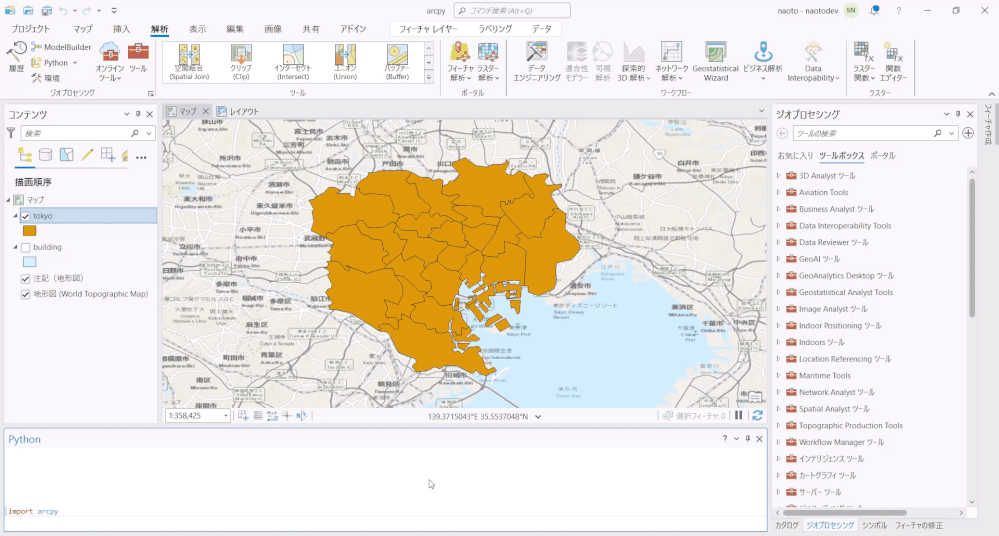Toggle visibility of World Topographic Map layer

[x=25, y=294]
